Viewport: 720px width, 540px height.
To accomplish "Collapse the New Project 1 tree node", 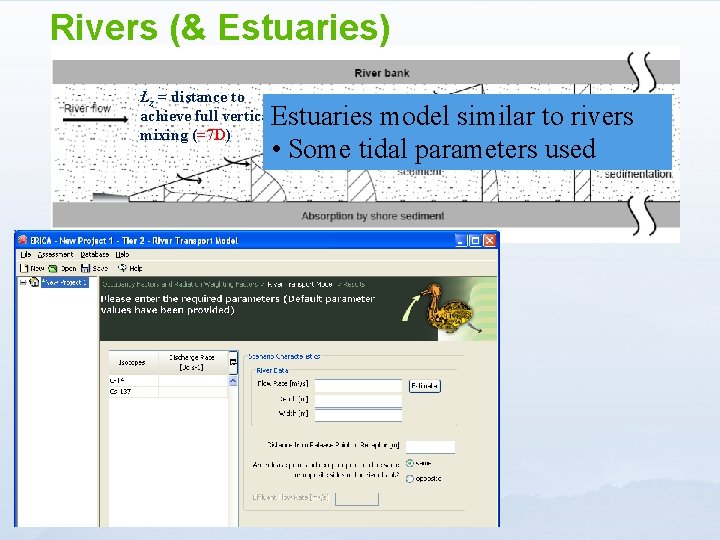I will click(x=22, y=282).
